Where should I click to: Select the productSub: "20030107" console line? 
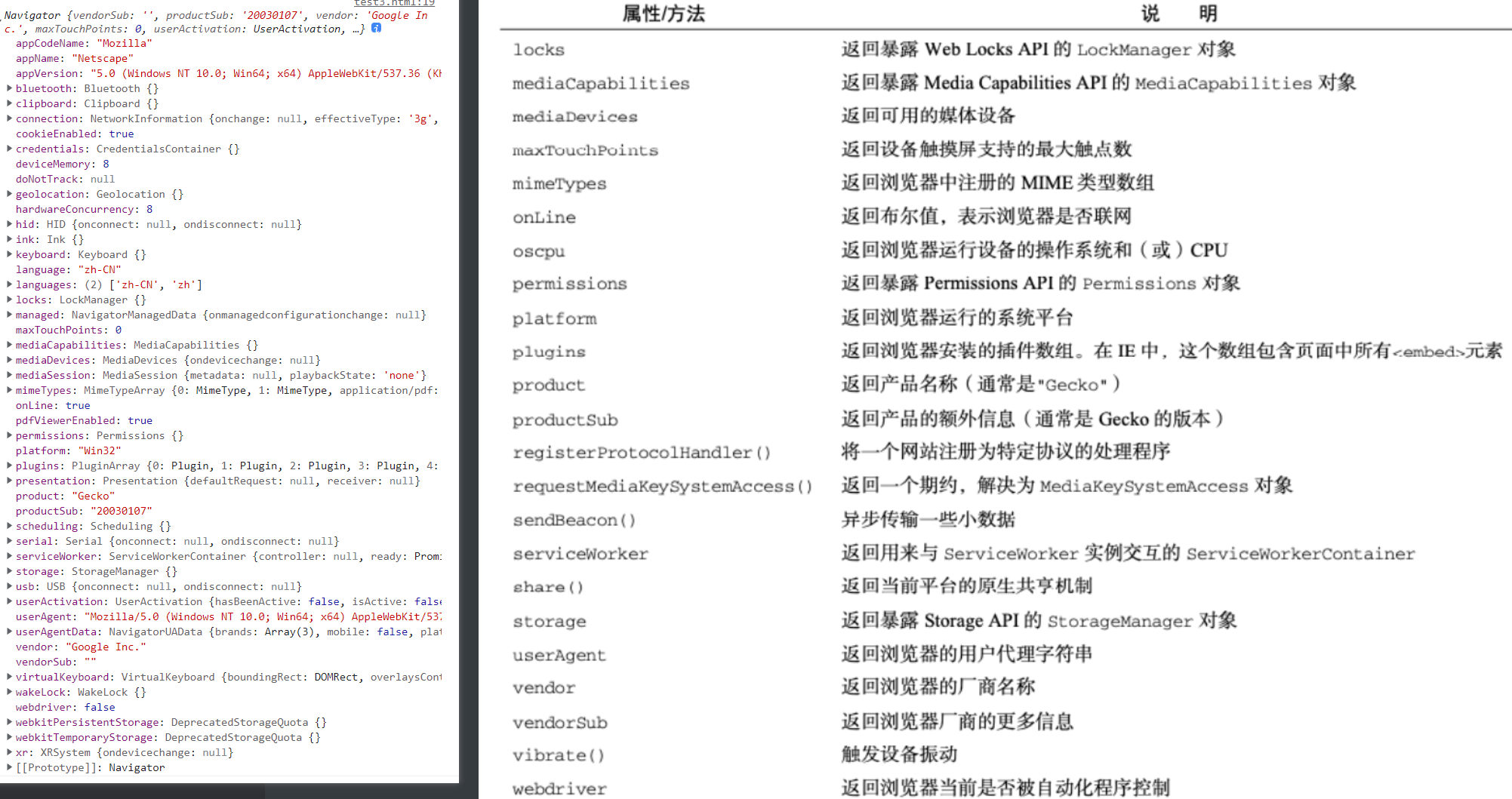[x=84, y=511]
